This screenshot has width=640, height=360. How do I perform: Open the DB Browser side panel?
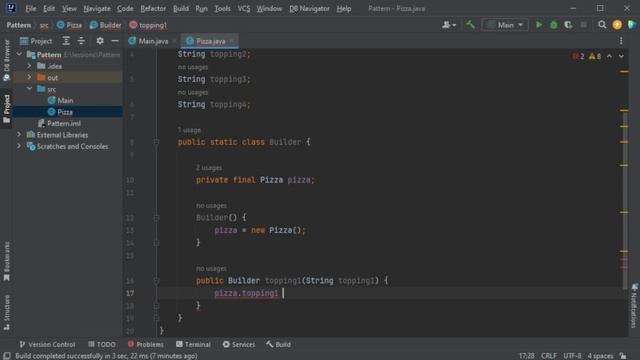[7, 60]
